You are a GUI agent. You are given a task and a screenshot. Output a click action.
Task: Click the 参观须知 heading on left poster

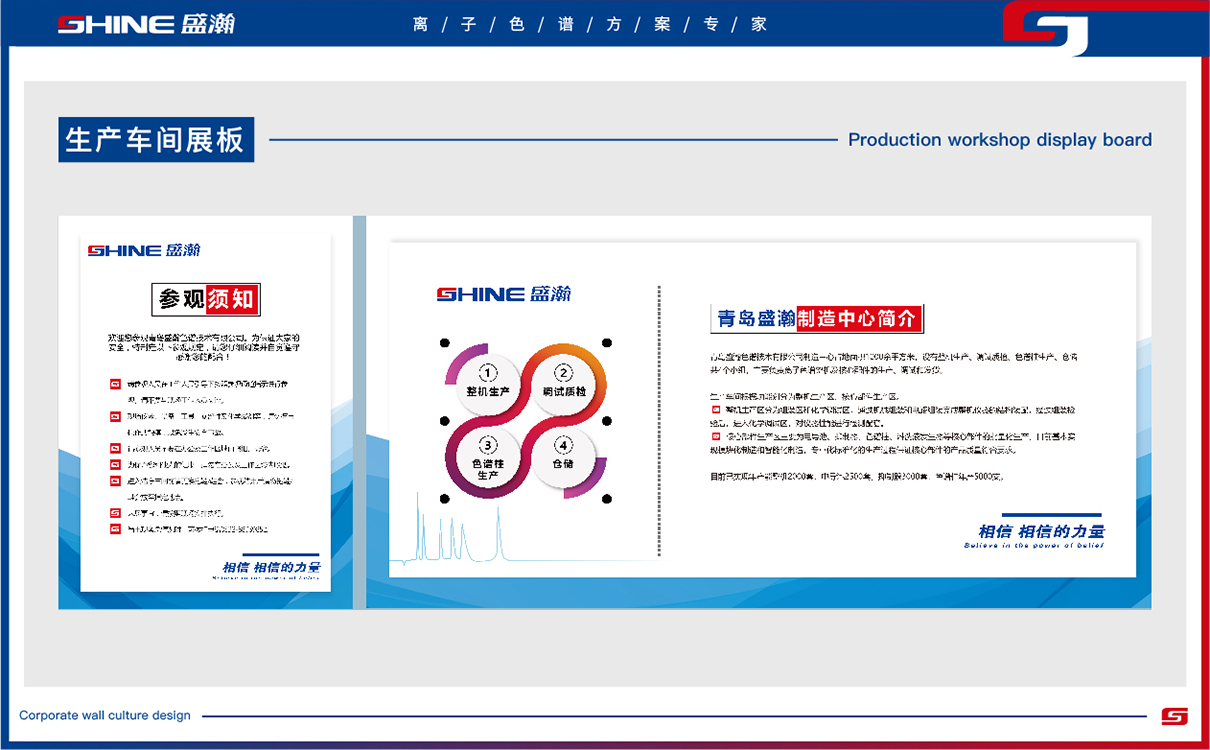pyautogui.click(x=206, y=298)
